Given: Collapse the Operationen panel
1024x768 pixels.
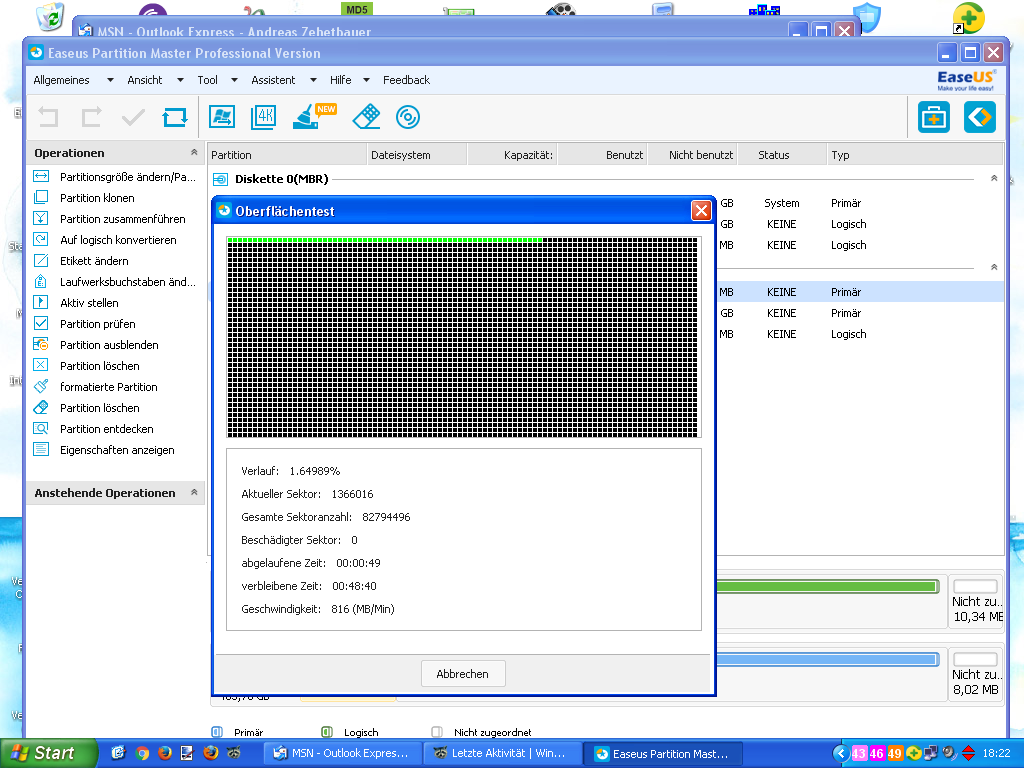Looking at the screenshot, I should [x=194, y=152].
